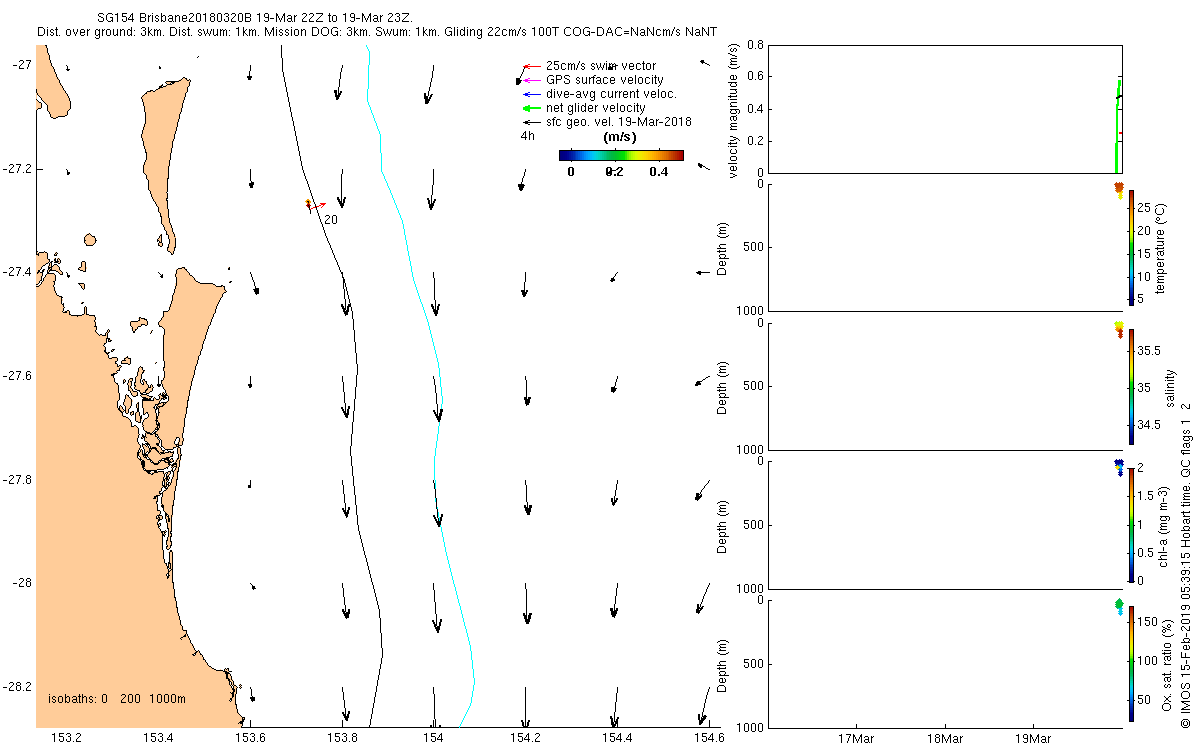Click the oxygen saturation profile data points
This screenshot has height=750, width=1200.
1119,606
